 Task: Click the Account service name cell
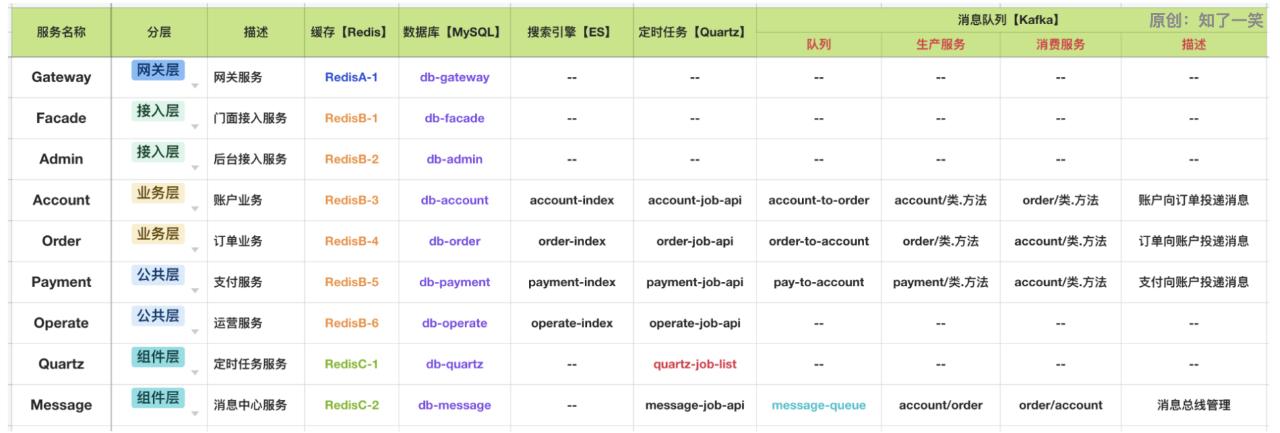pos(61,200)
